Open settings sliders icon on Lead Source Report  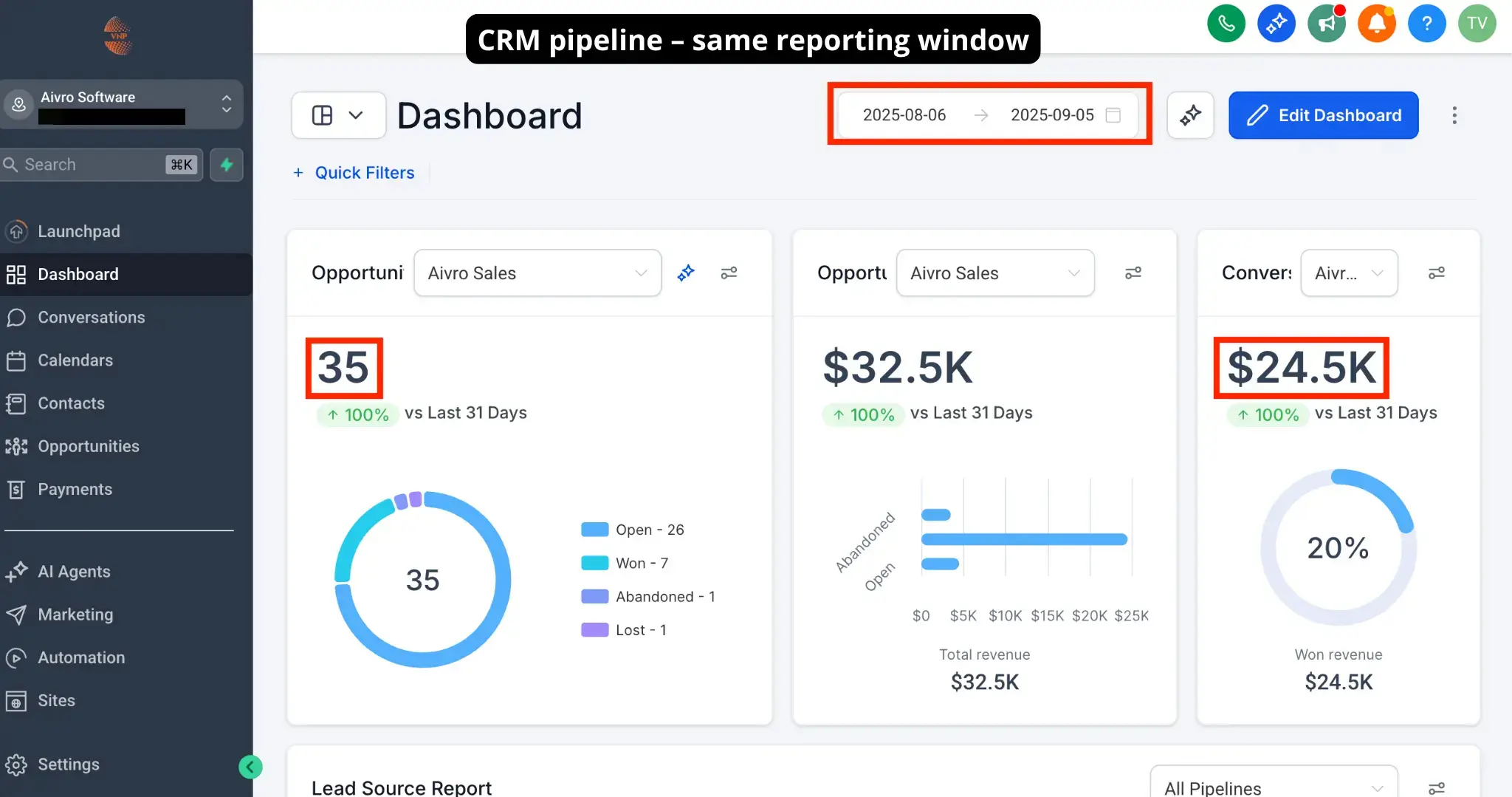[x=1436, y=788]
